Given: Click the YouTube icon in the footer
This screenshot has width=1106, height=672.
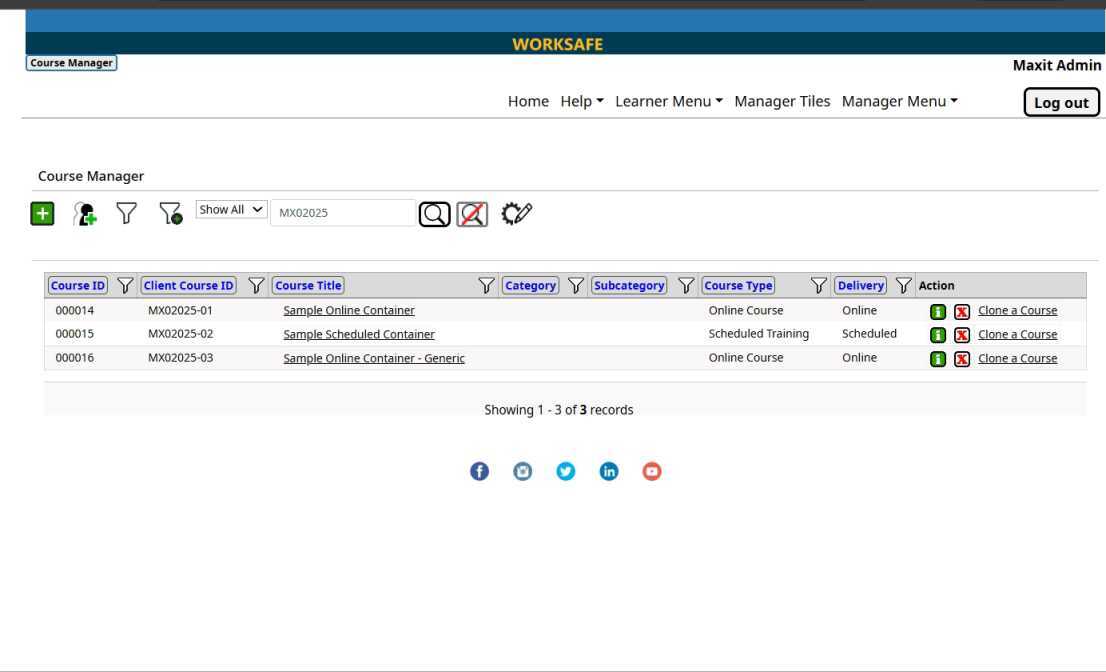Looking at the screenshot, I should (652, 472).
